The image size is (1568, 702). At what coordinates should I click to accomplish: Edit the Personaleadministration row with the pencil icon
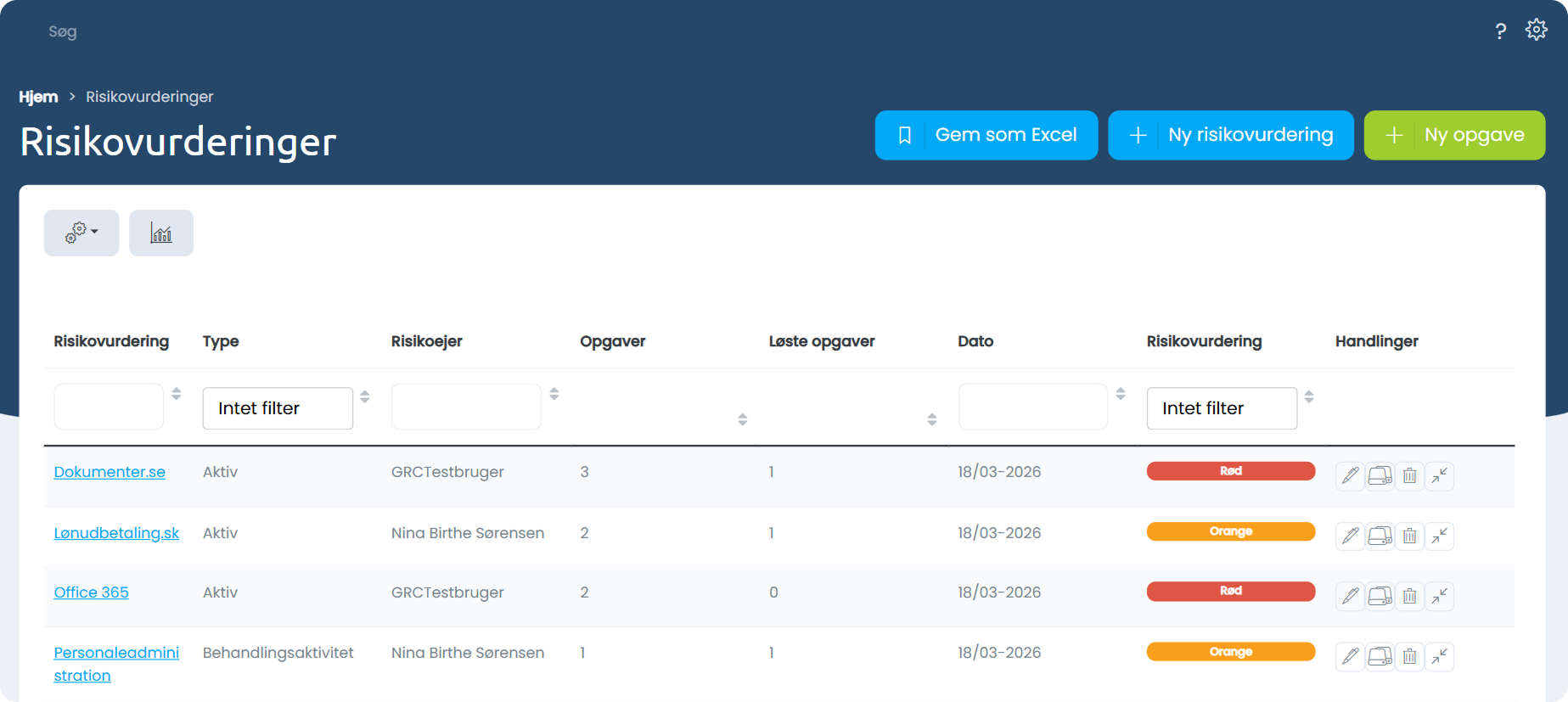click(x=1350, y=656)
